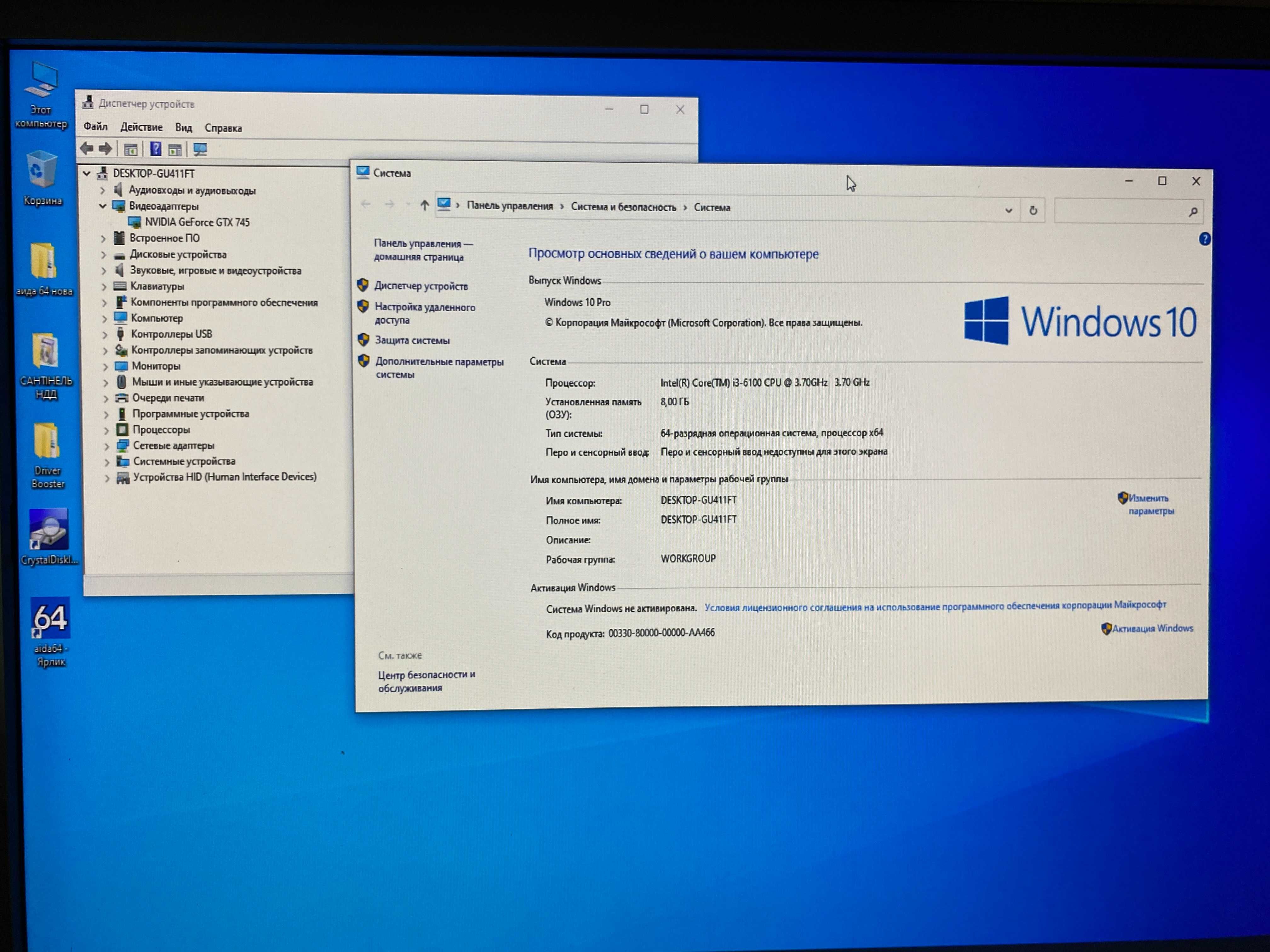1270x952 pixels.
Task: Collapse the Видеоадаптеры node
Action: coord(102,206)
